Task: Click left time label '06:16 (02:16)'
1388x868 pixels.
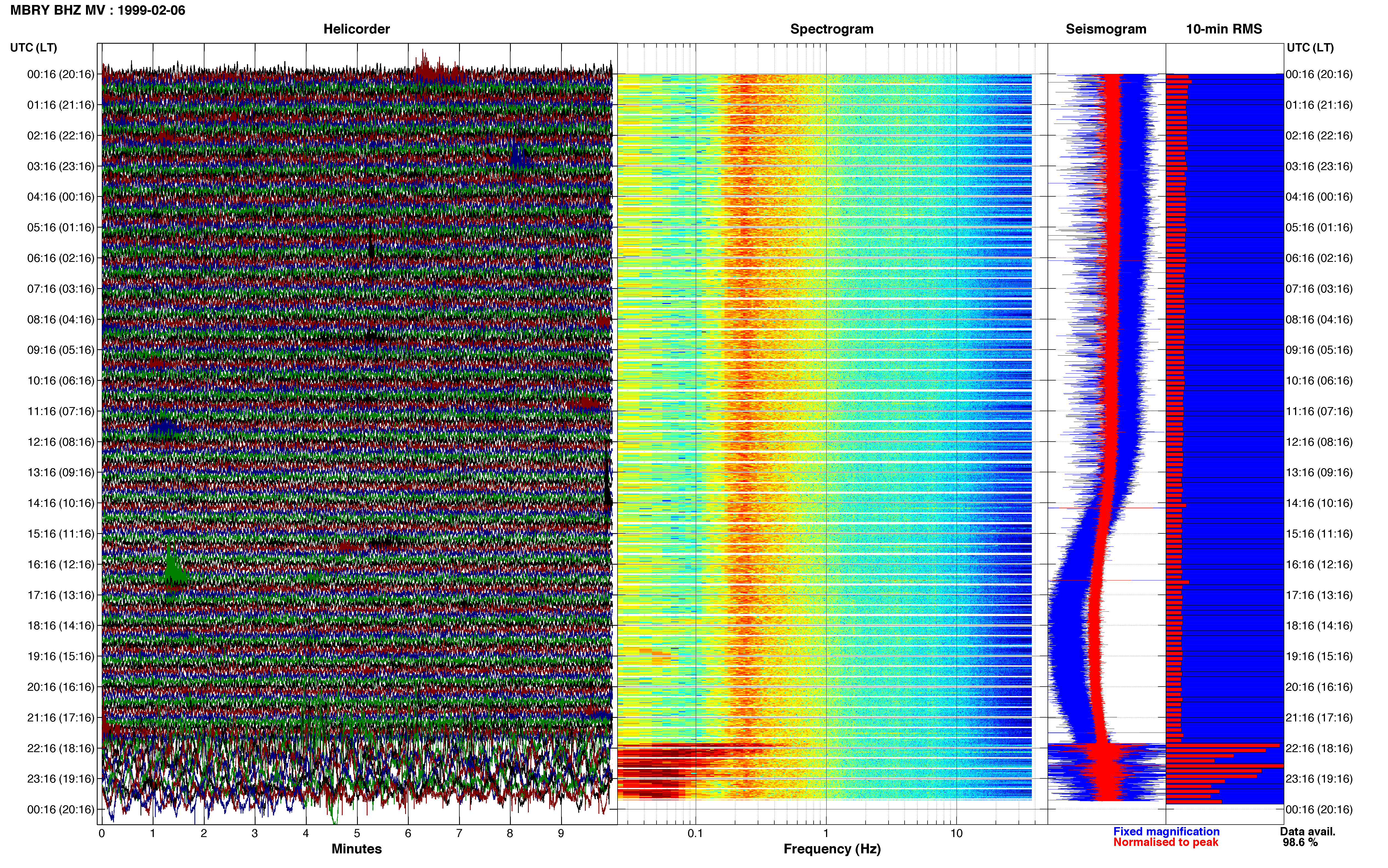Action: click(61, 258)
